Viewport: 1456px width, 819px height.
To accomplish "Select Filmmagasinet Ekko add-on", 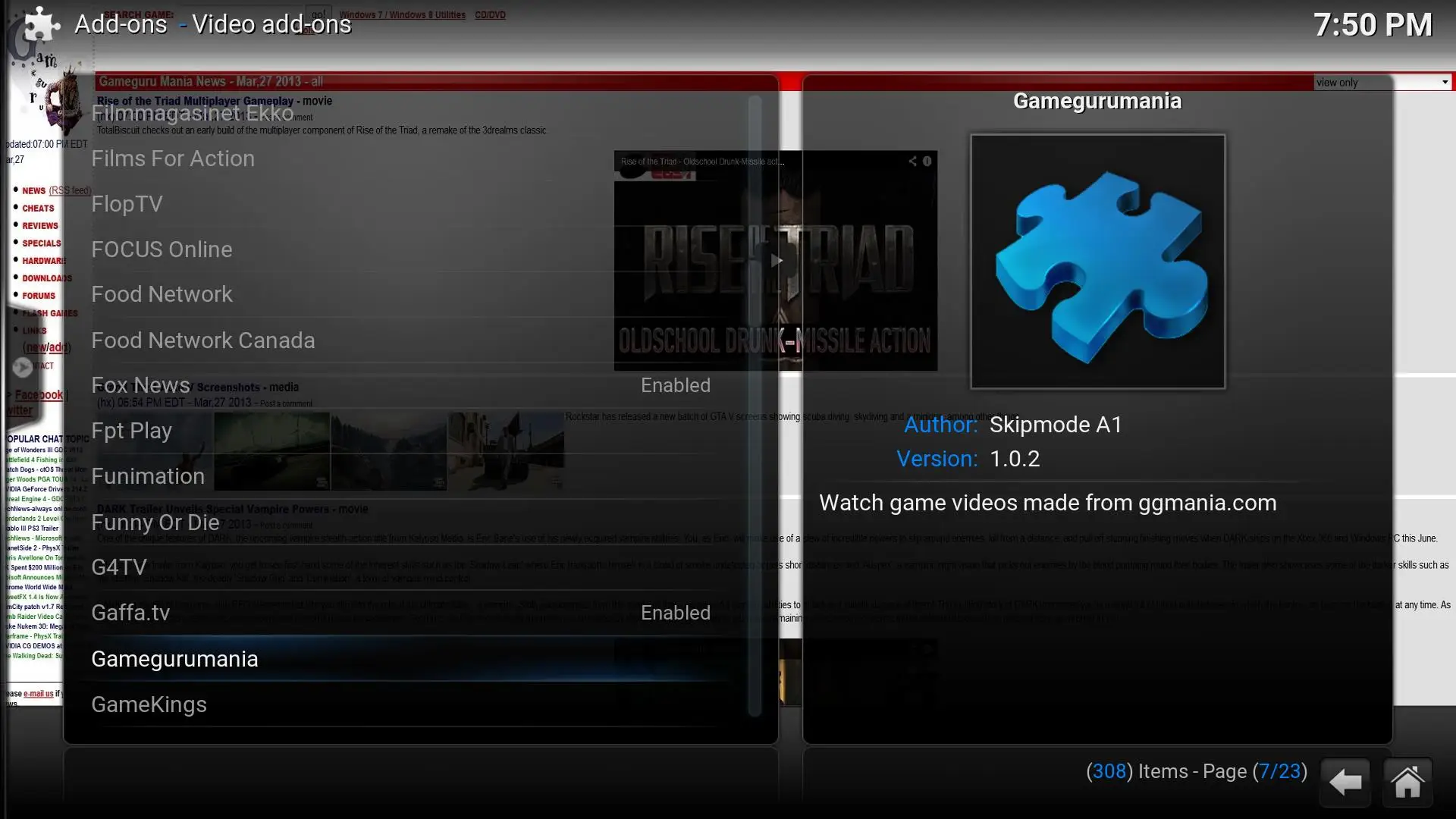I will tap(404, 113).
